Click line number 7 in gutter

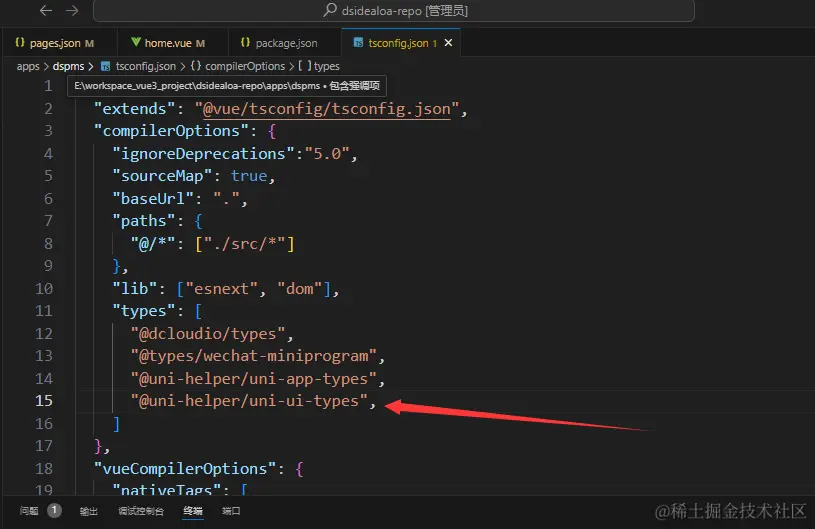48,221
